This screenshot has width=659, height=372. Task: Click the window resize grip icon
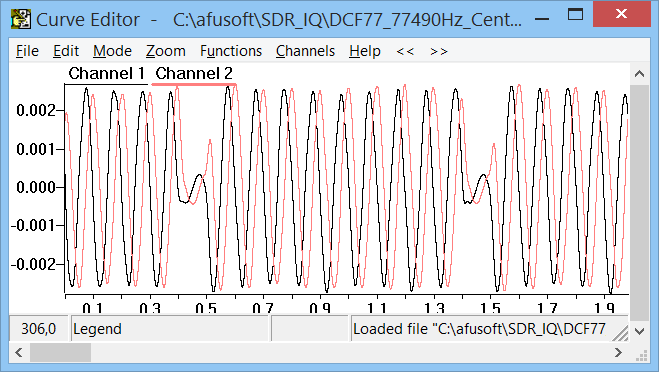coord(641,355)
